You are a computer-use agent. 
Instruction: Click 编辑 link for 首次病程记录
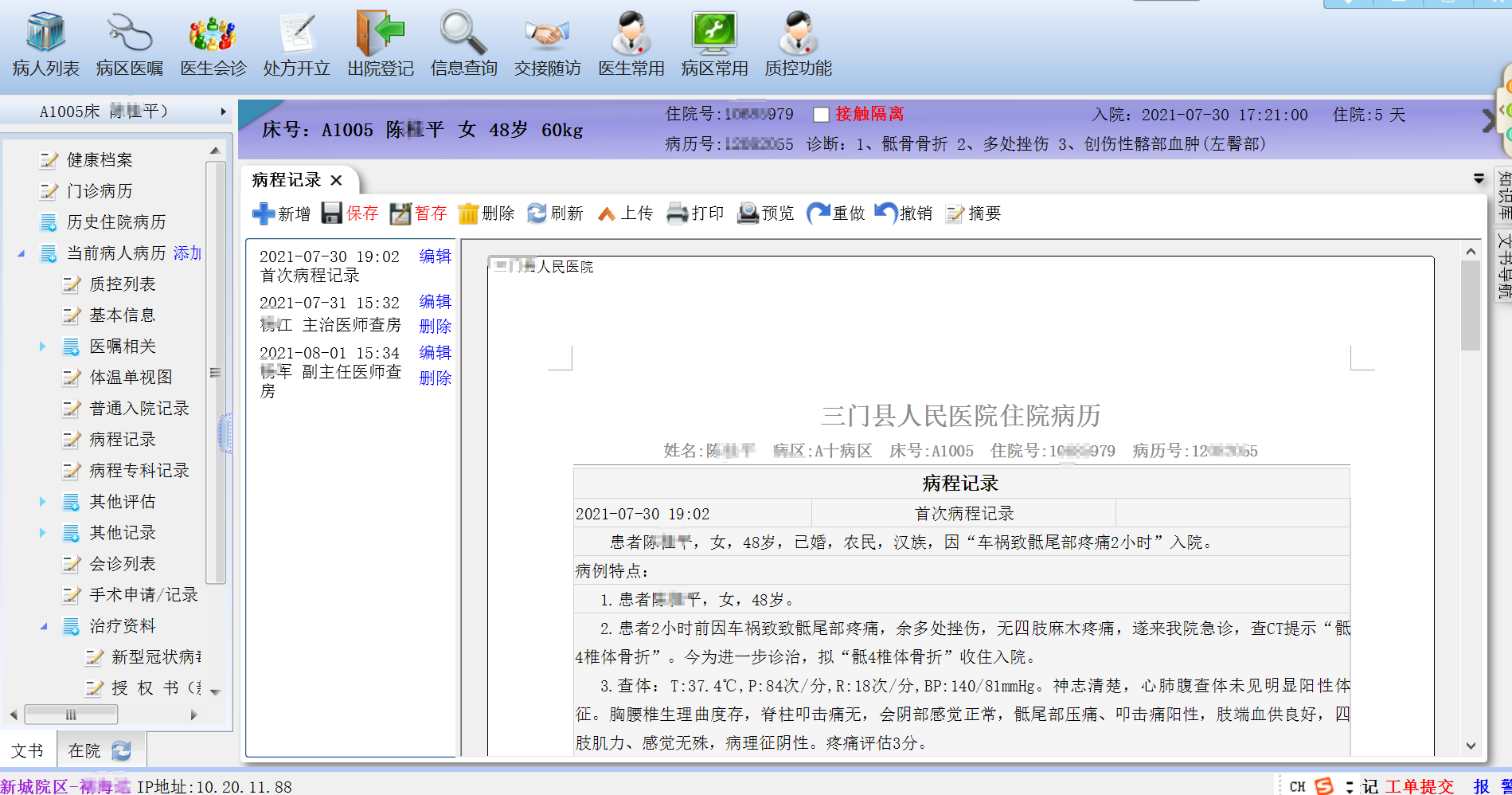click(435, 257)
